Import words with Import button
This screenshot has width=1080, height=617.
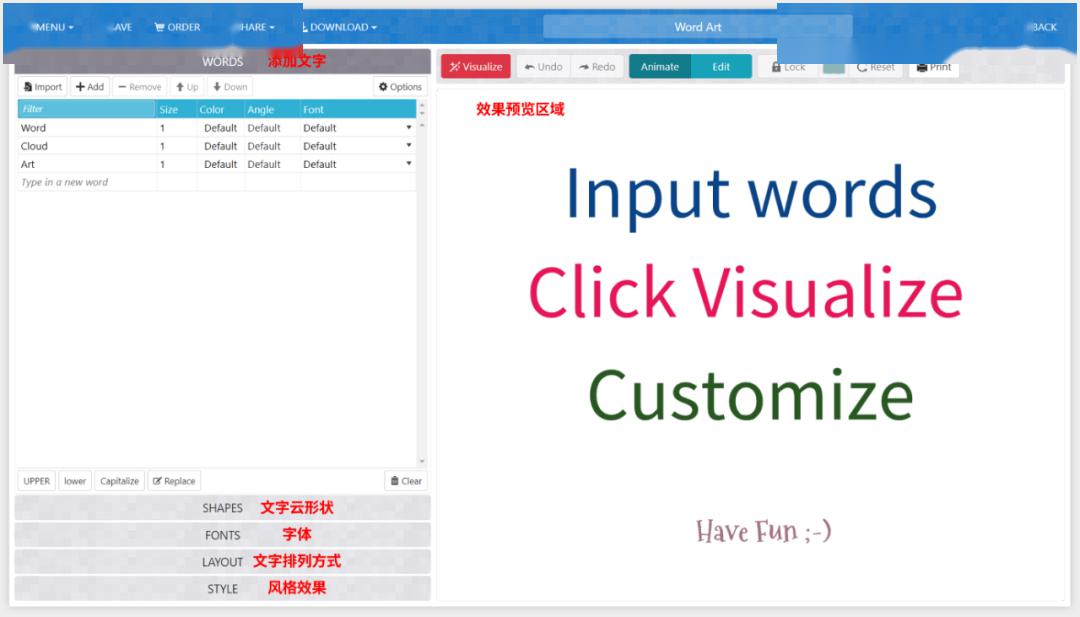43,87
